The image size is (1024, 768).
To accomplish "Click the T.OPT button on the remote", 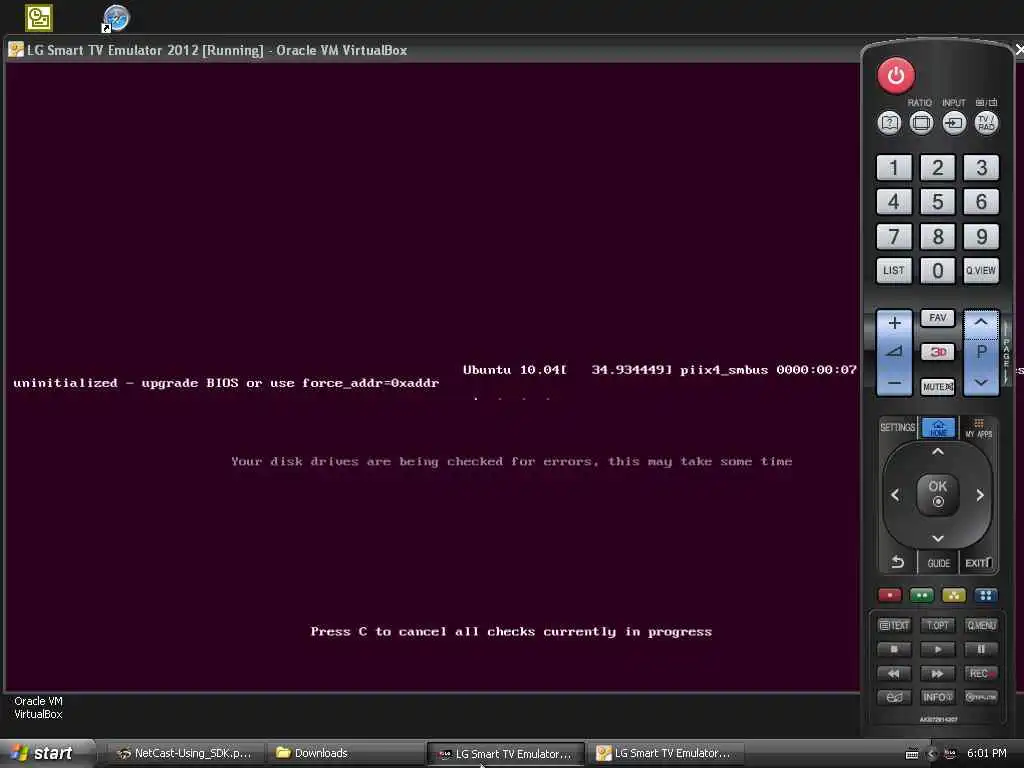I will pos(937,625).
